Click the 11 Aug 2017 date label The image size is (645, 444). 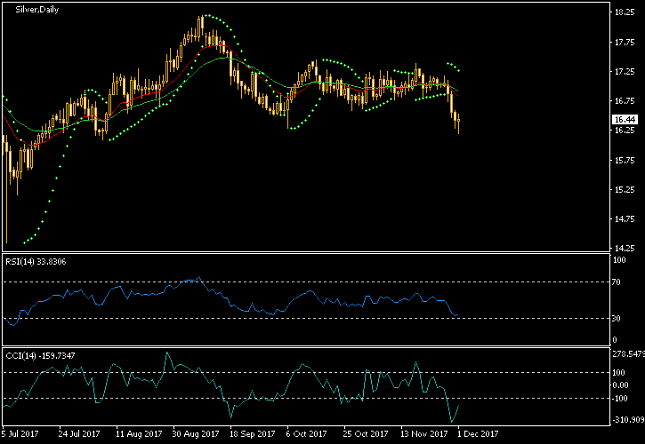click(x=139, y=434)
